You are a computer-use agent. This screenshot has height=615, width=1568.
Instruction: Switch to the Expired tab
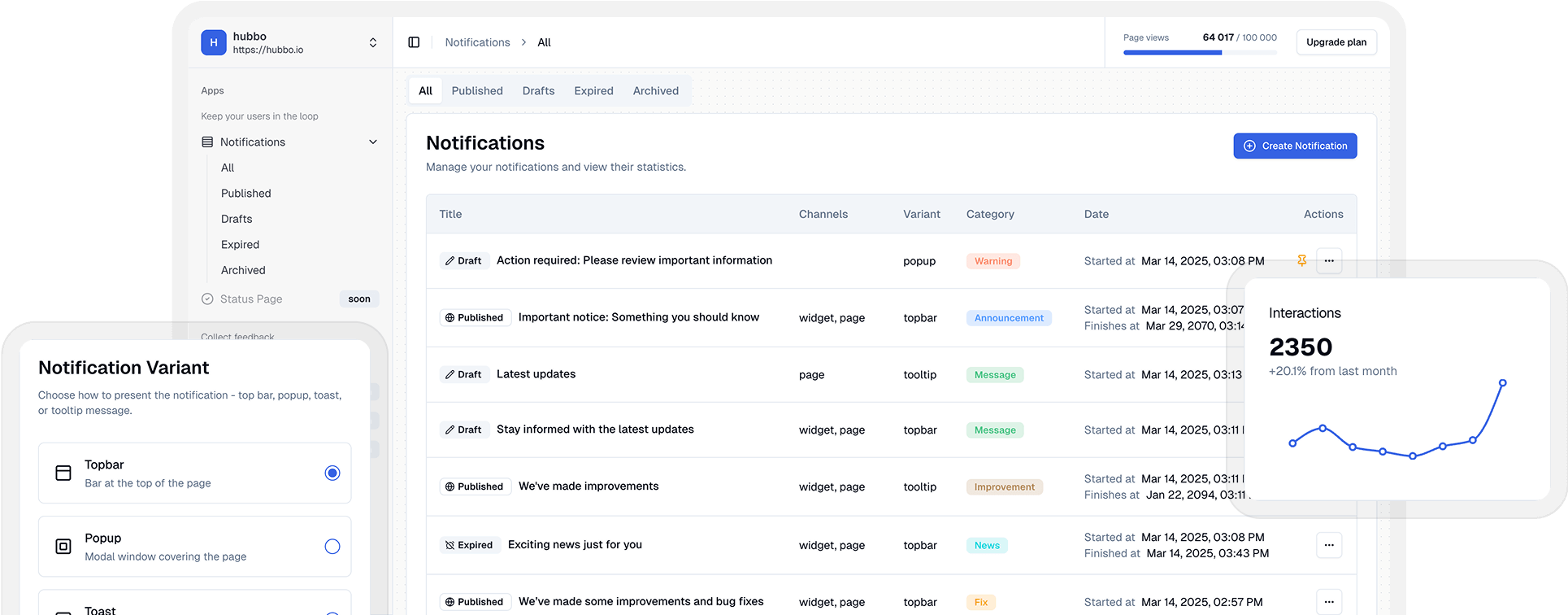click(593, 91)
